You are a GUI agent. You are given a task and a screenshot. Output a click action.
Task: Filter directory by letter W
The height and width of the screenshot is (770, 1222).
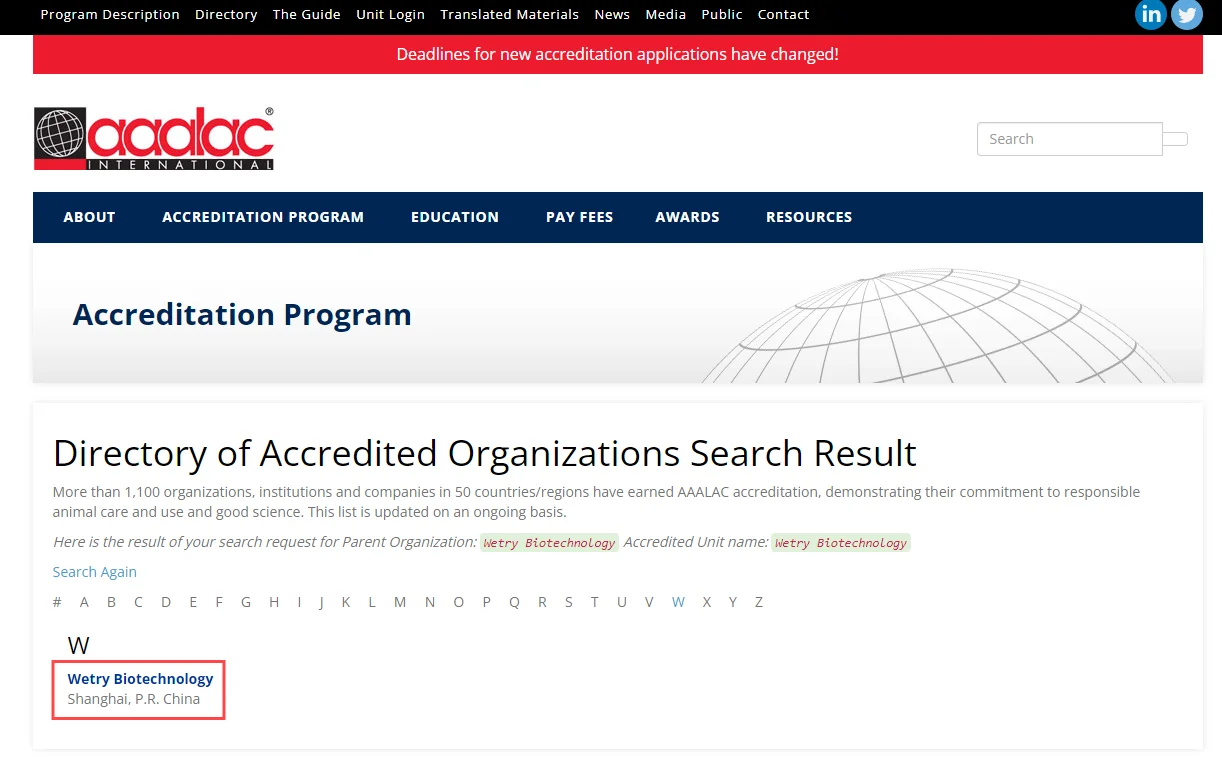[x=678, y=602]
